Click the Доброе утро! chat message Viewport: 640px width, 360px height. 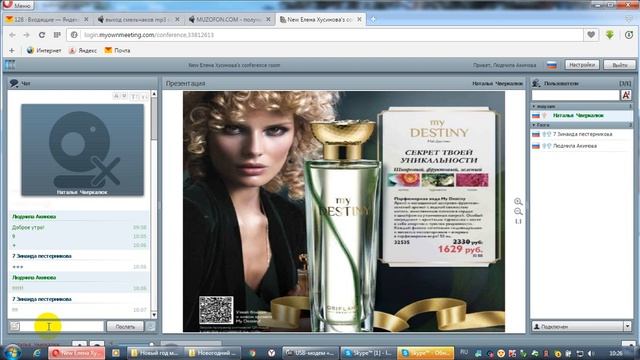pyautogui.click(x=28, y=227)
